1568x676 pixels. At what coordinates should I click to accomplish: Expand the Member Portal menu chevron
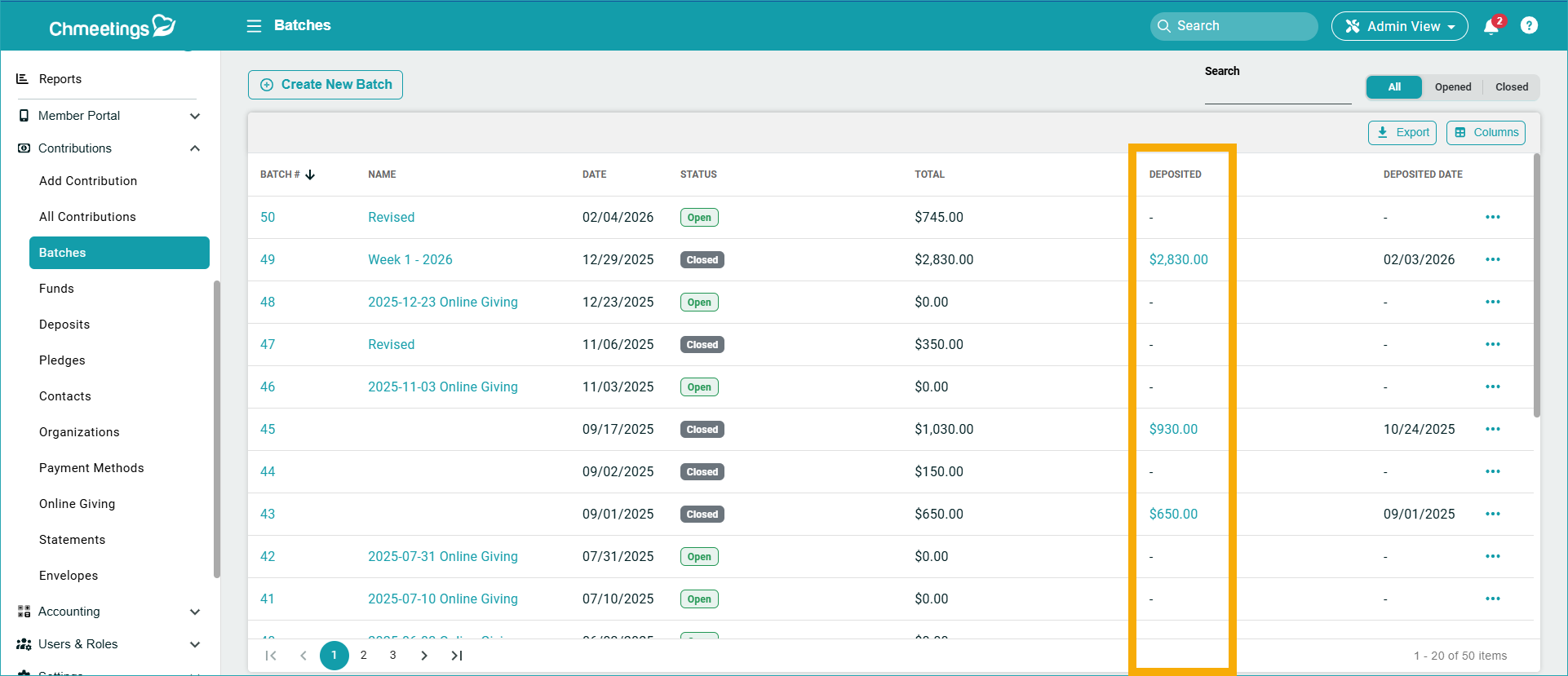pyautogui.click(x=195, y=116)
